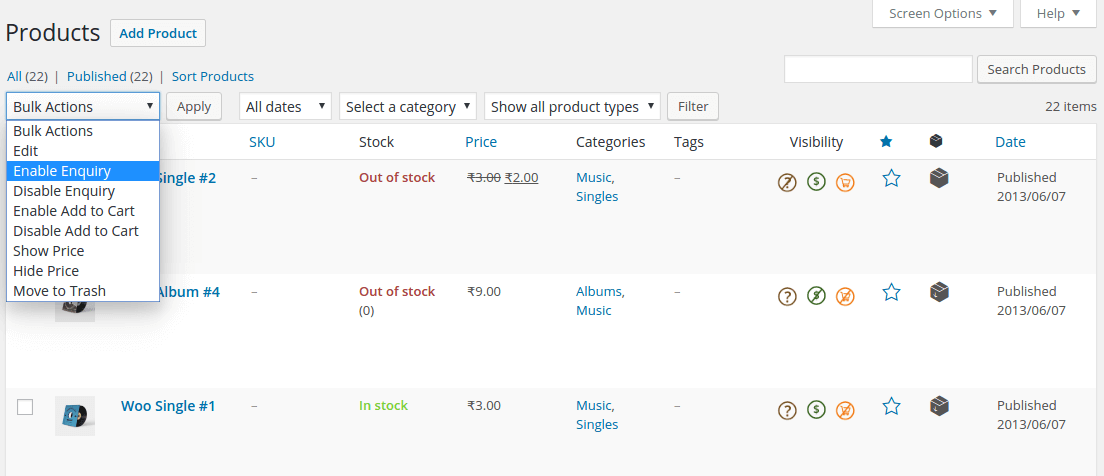Click the product type column header icon
This screenshot has width=1104, height=476.
pos(936,142)
